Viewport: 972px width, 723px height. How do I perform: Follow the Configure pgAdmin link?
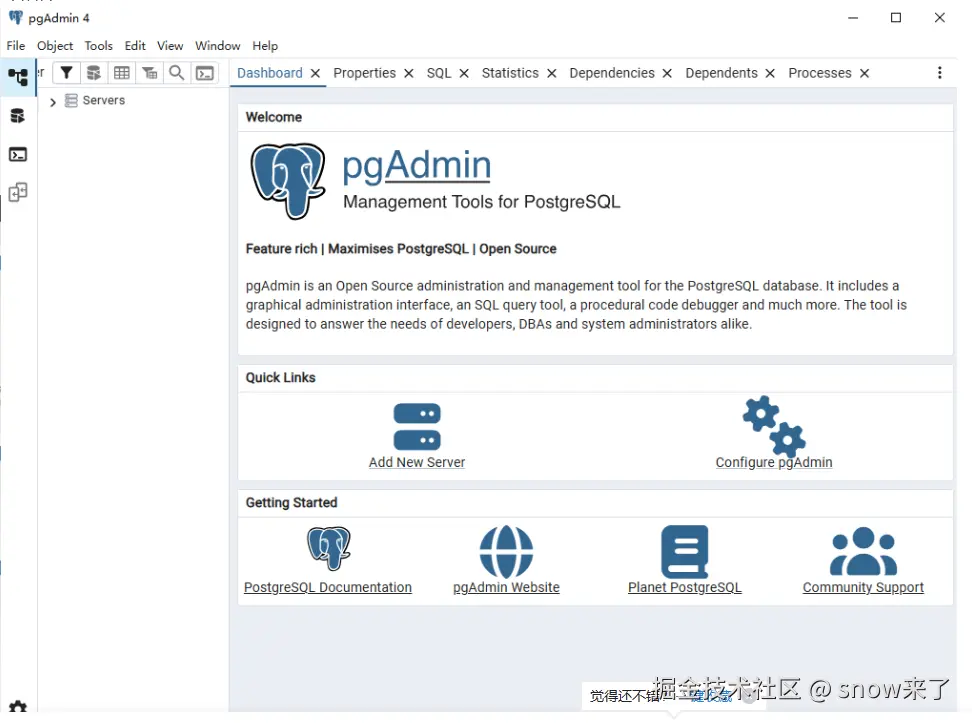[774, 463]
